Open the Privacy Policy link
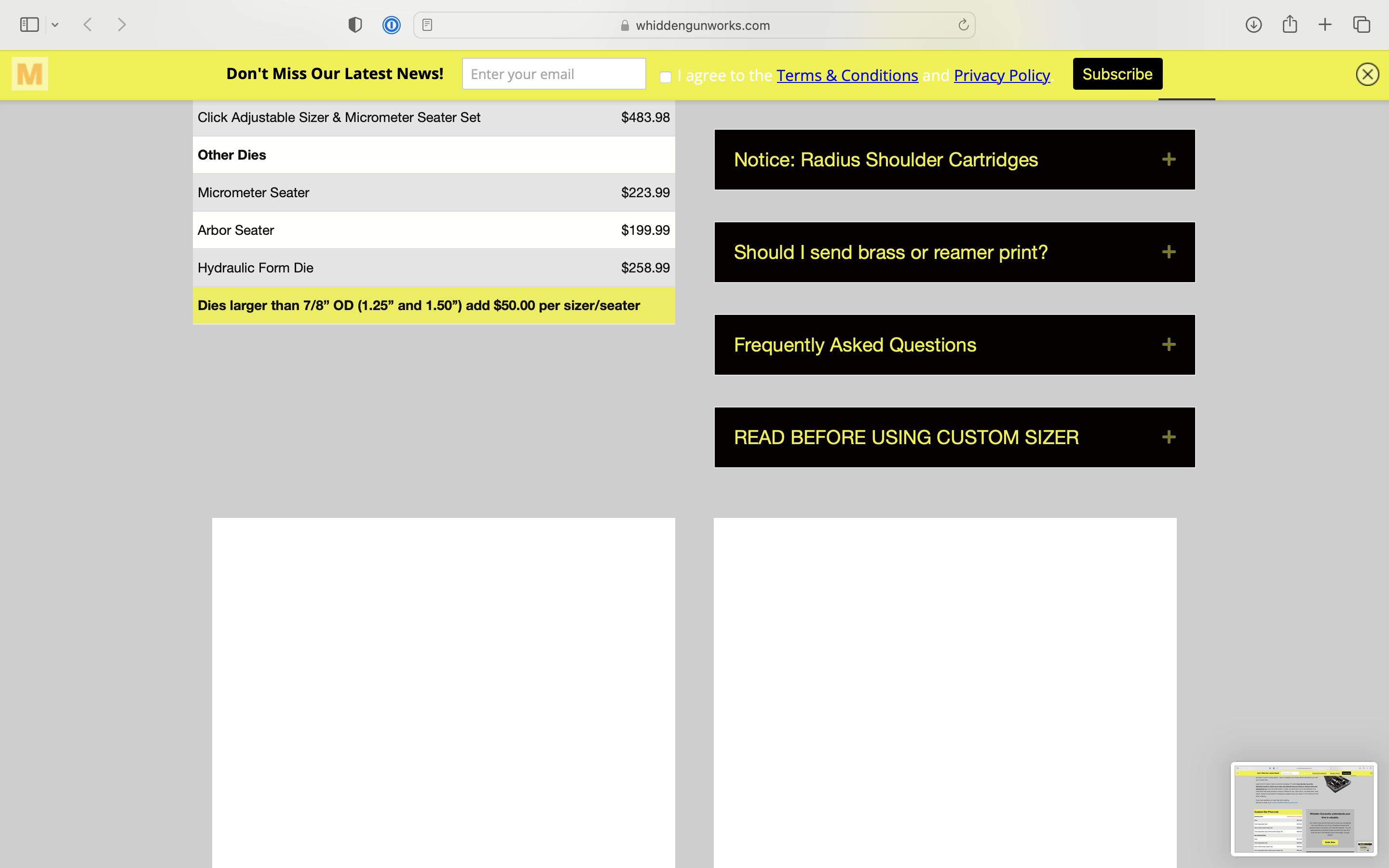 (x=1002, y=75)
